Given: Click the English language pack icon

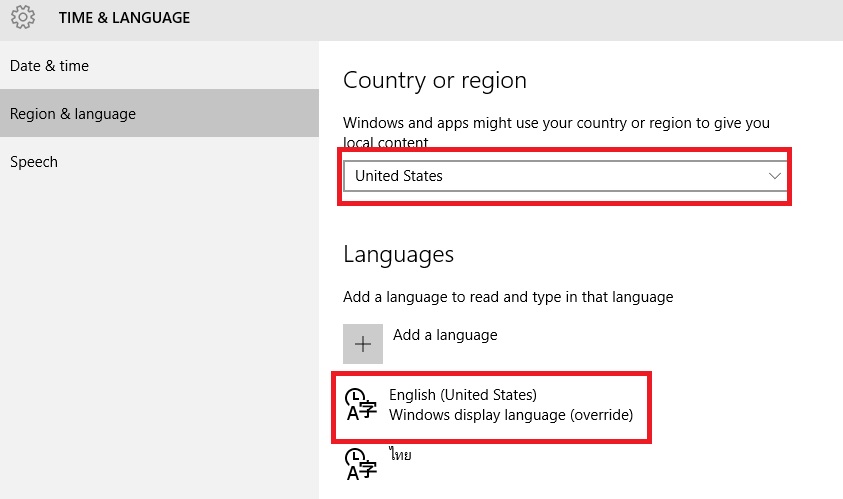Looking at the screenshot, I should 361,404.
